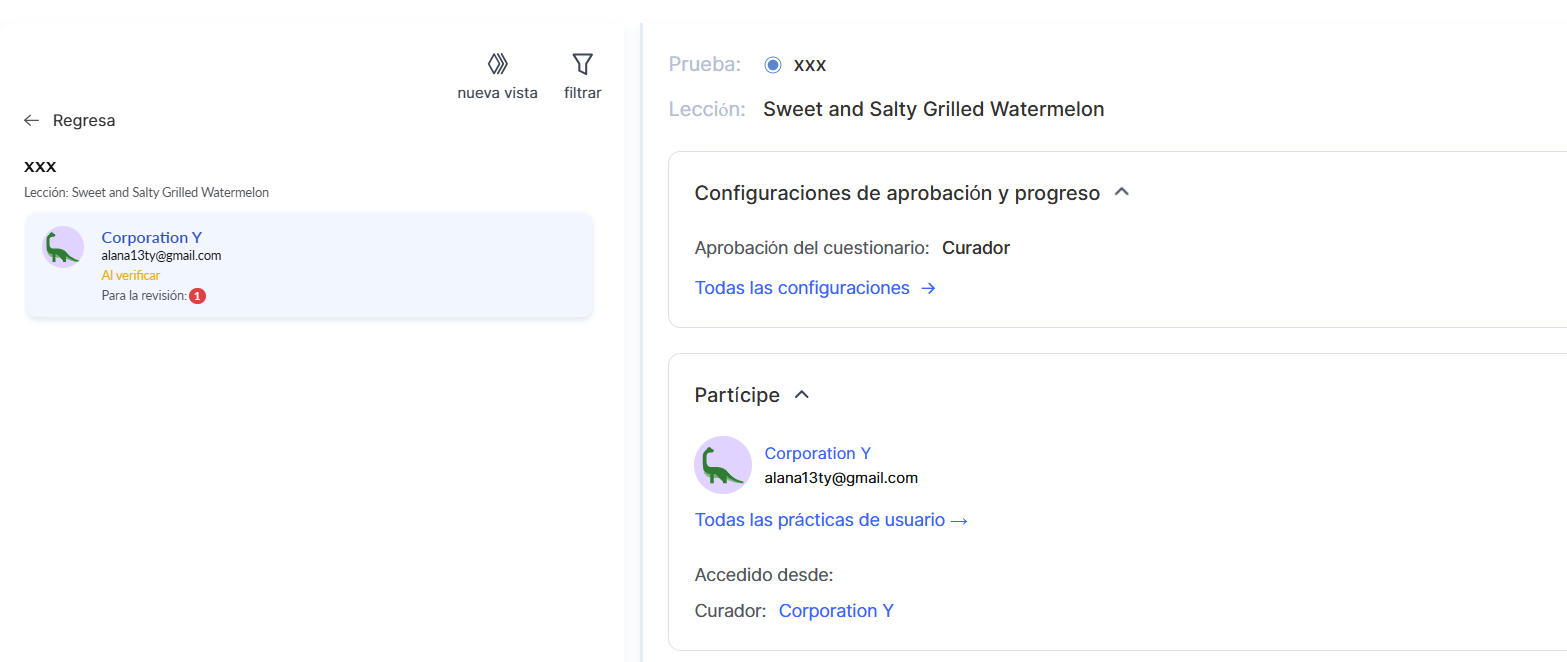
Task: Select the alana13ty@gmail.com email in the left card
Action: 161,256
